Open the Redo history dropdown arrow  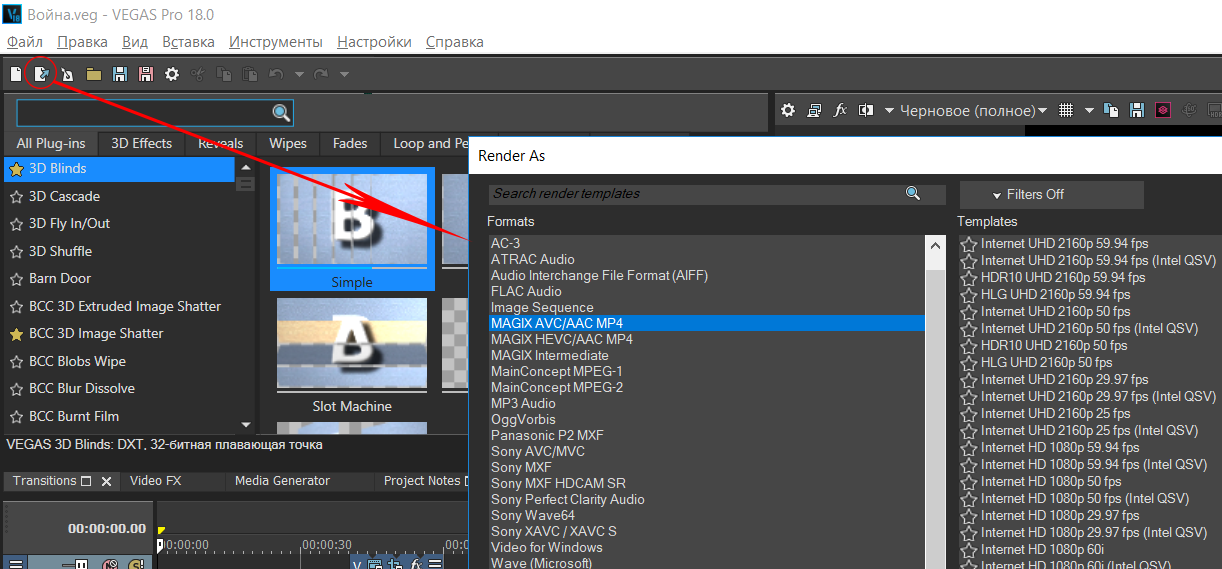click(344, 74)
